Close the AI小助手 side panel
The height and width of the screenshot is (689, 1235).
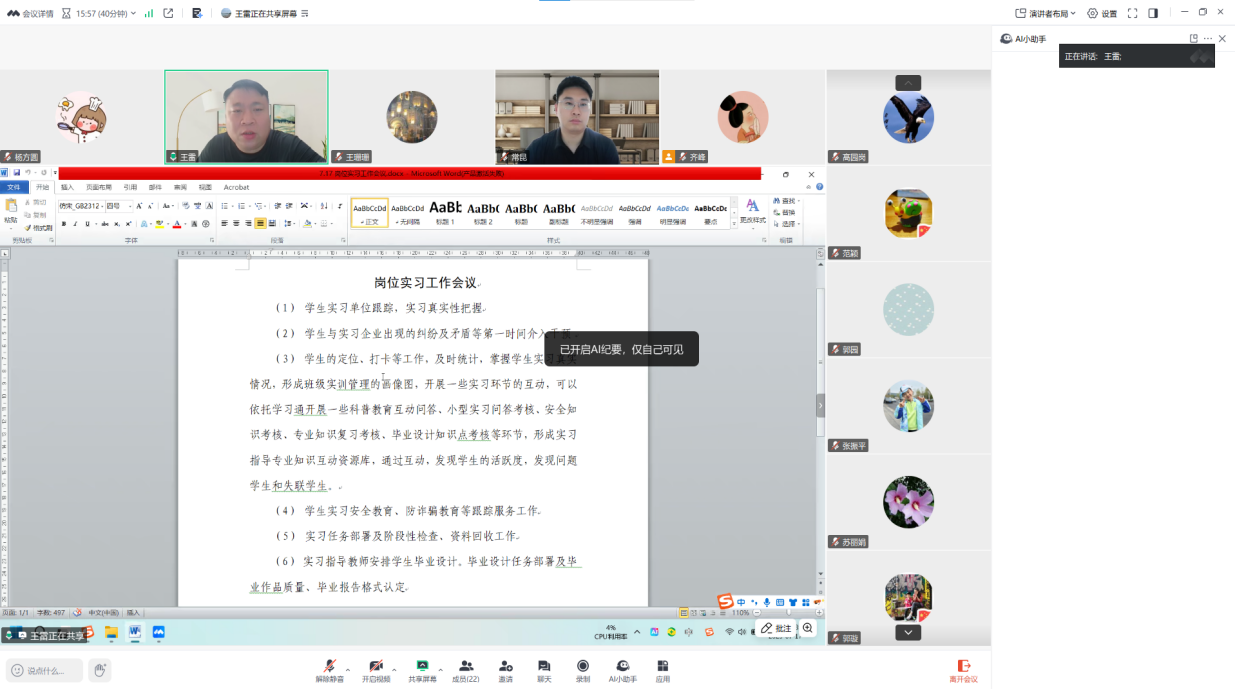coord(1222,39)
